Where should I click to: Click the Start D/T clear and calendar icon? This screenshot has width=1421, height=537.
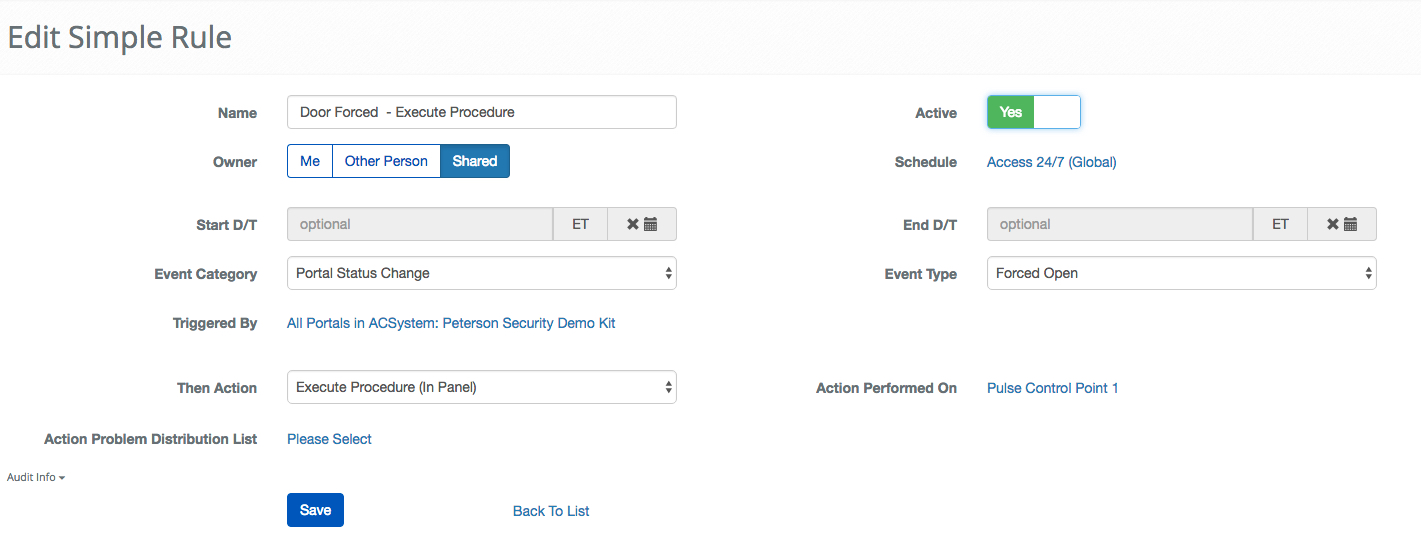coord(642,224)
